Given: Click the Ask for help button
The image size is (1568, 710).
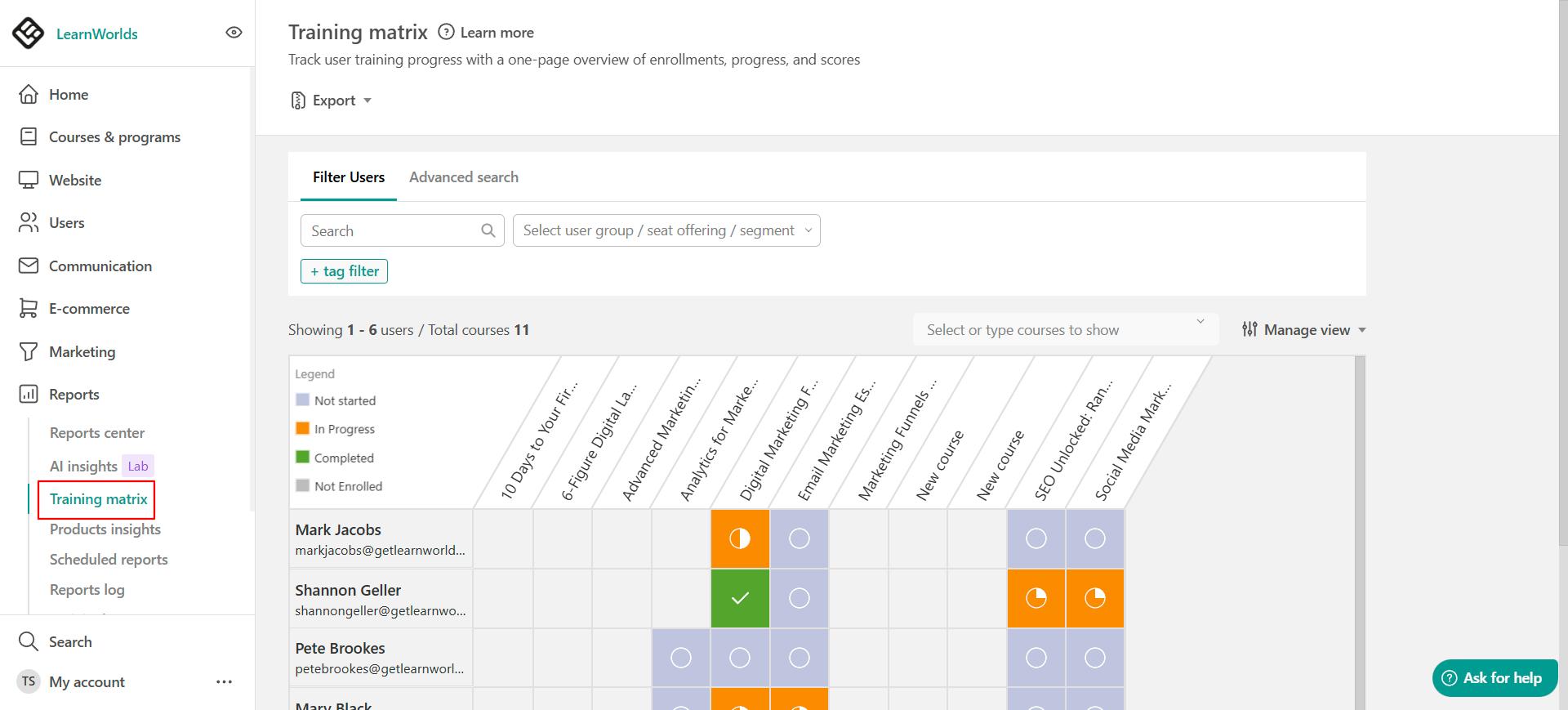Looking at the screenshot, I should click(1494, 678).
